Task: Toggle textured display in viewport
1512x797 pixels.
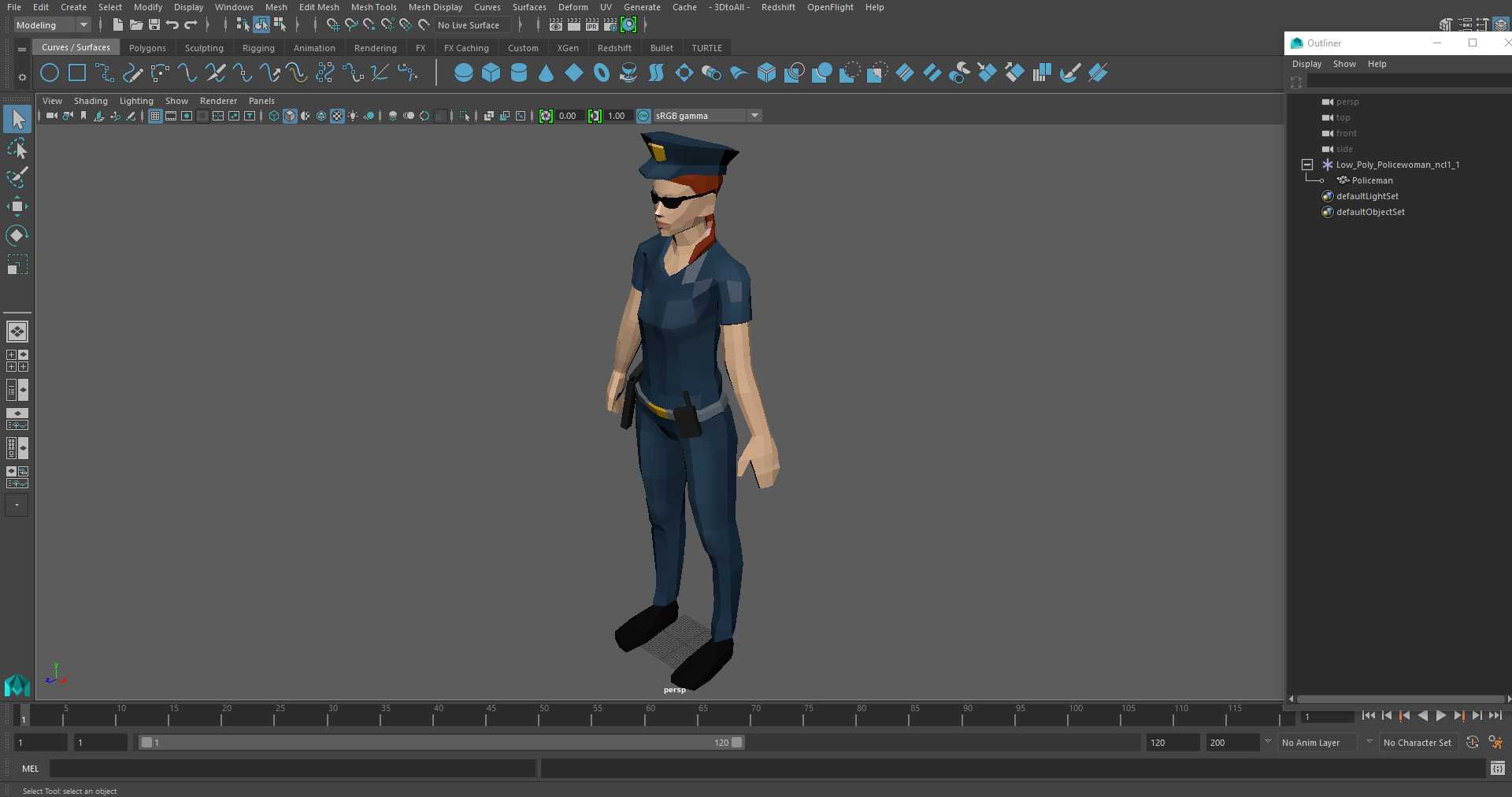Action: point(337,116)
